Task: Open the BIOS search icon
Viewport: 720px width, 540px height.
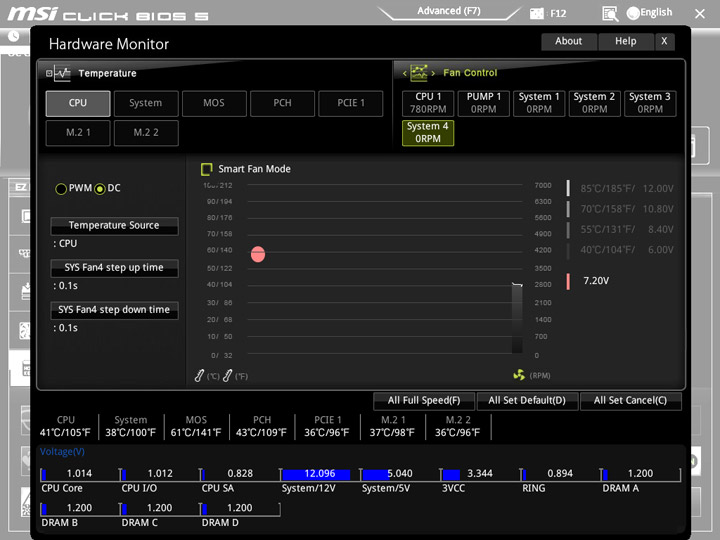Action: point(610,13)
